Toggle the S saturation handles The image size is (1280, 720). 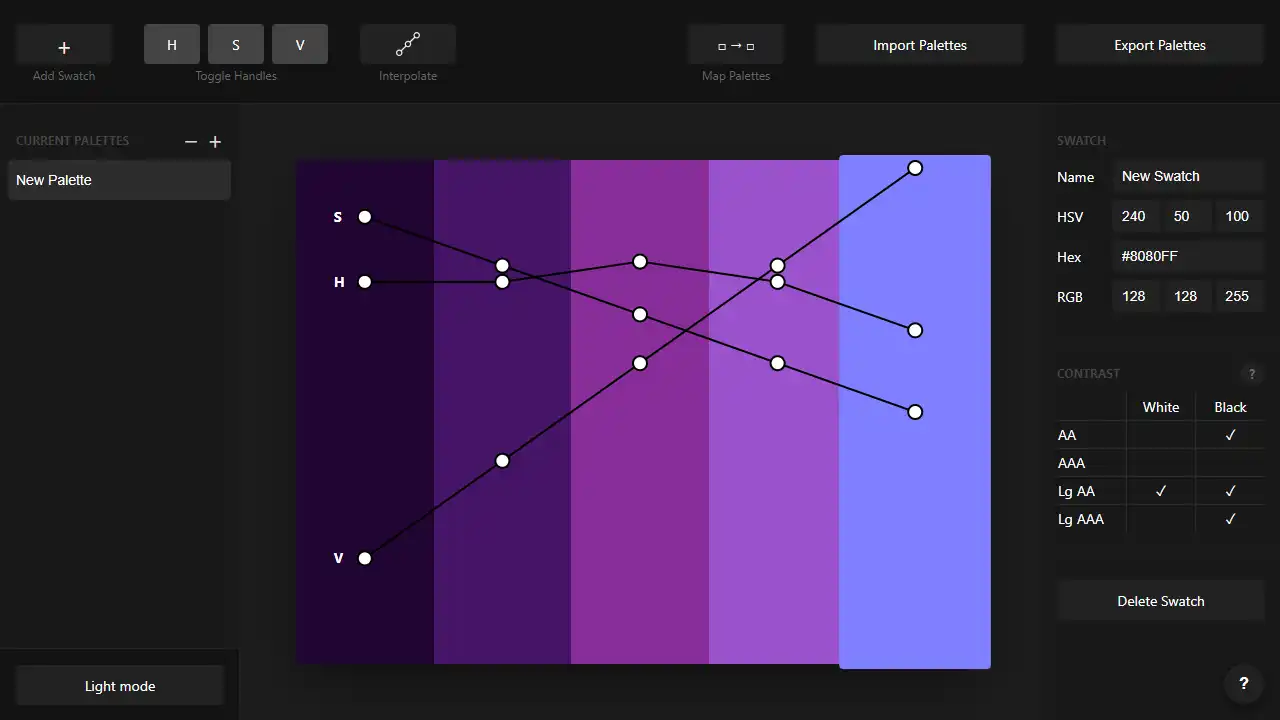pyautogui.click(x=235, y=44)
